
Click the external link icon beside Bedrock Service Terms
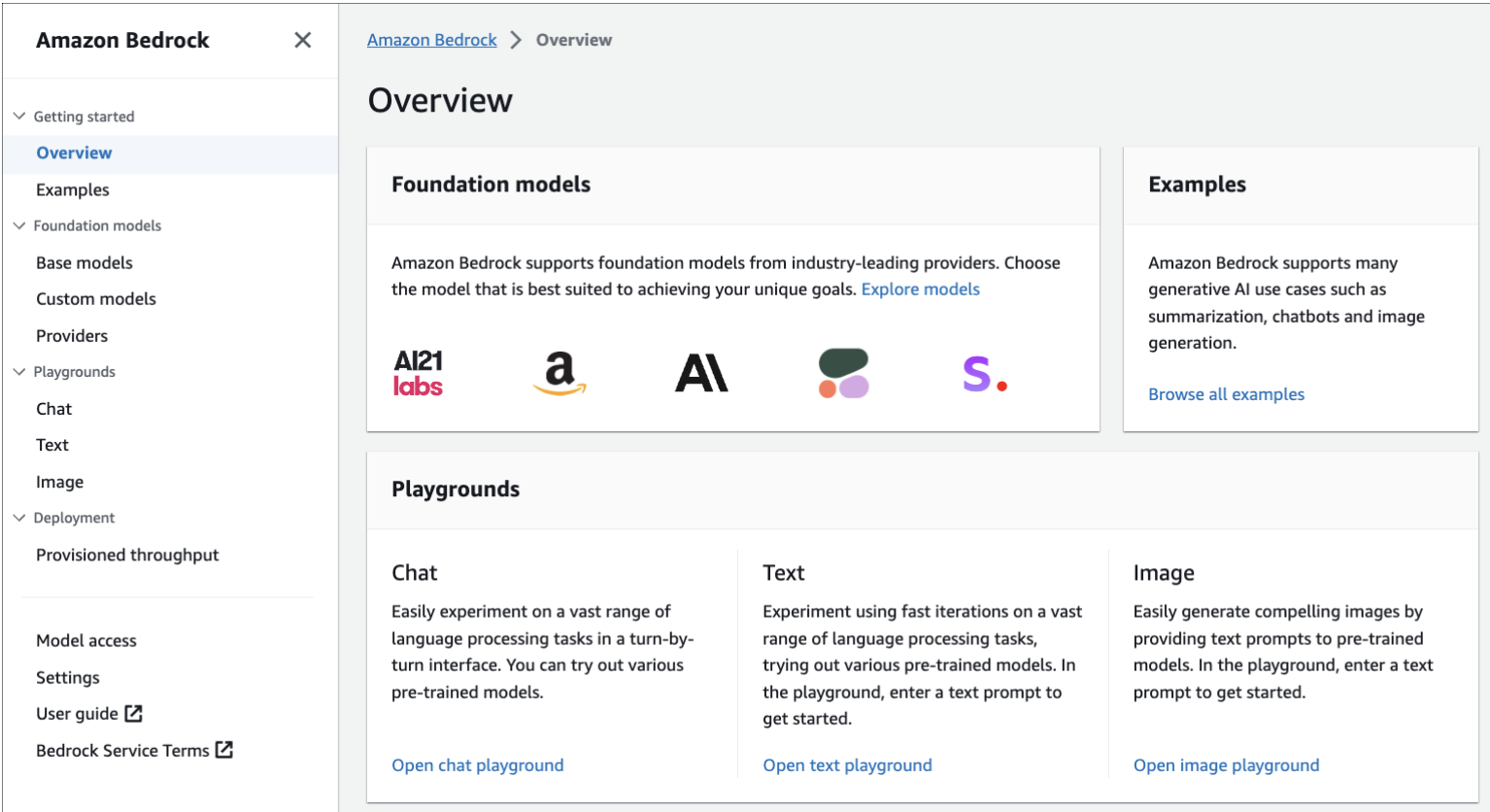tap(224, 750)
